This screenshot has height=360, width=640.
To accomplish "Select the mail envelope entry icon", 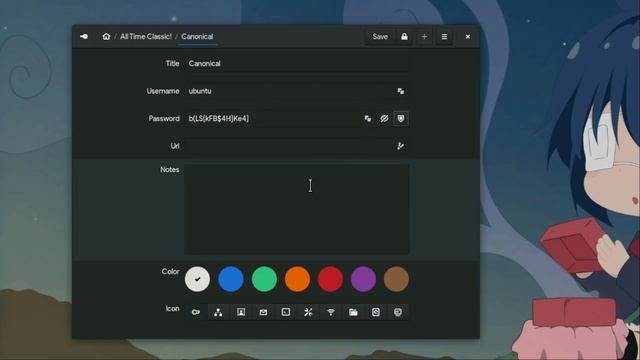I will coord(263,312).
